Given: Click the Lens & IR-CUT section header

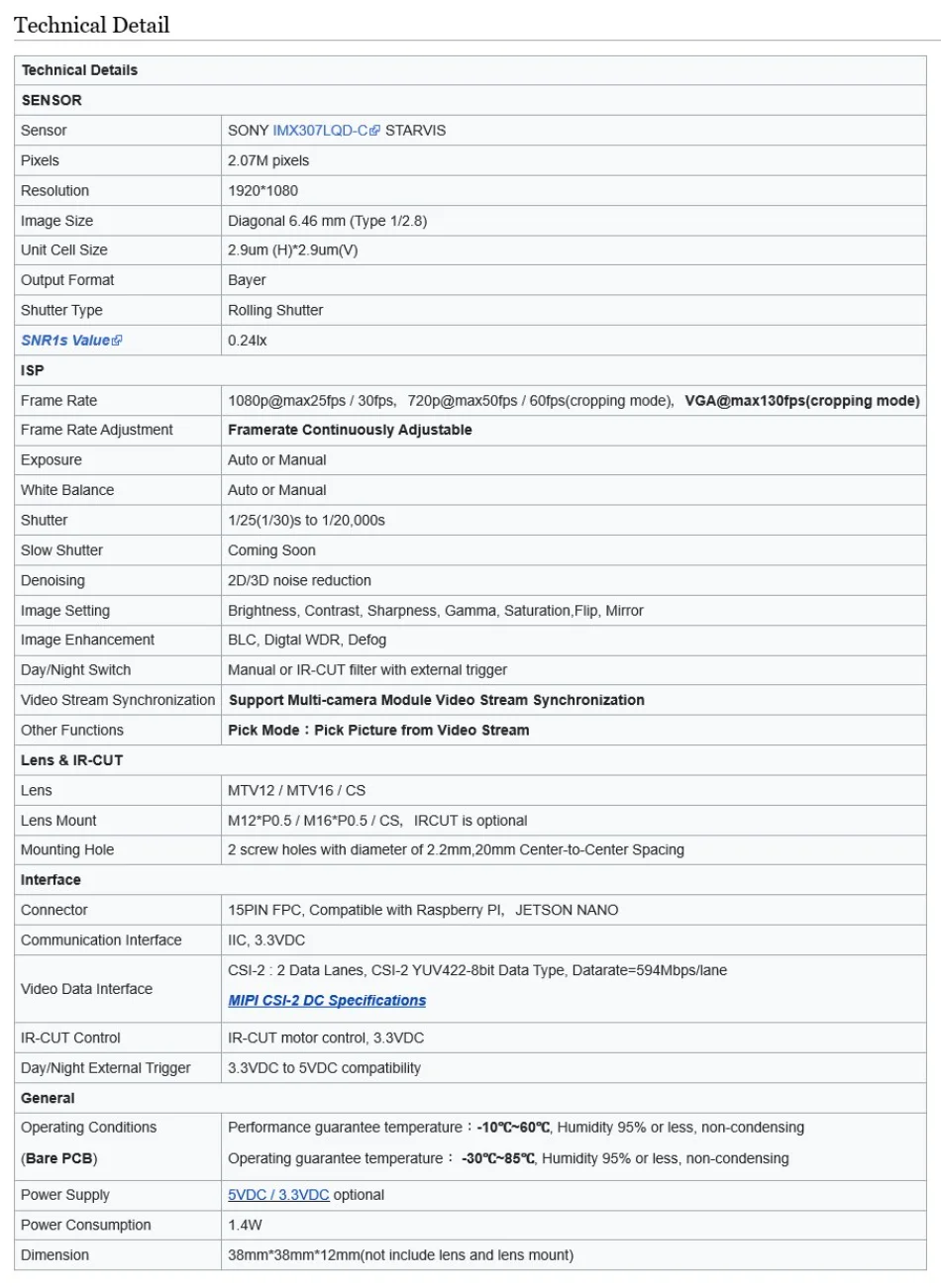Looking at the screenshot, I should pos(71,760).
